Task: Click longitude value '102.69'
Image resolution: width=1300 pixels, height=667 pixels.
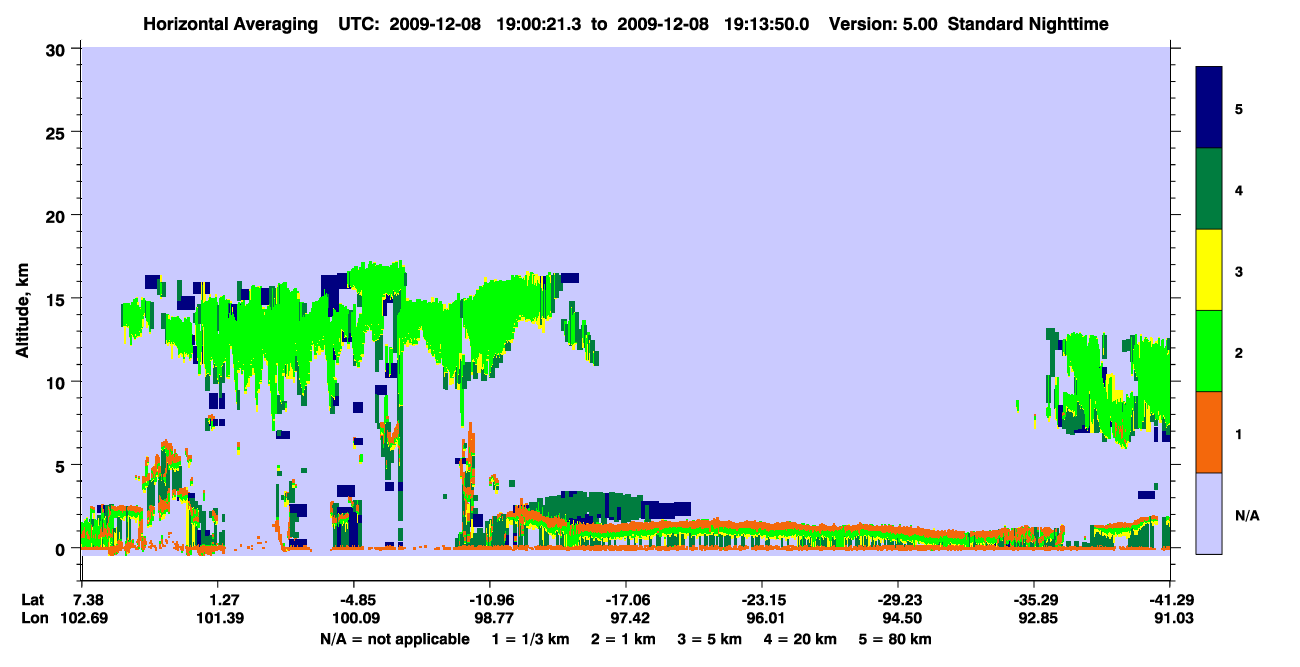Action: (x=83, y=618)
